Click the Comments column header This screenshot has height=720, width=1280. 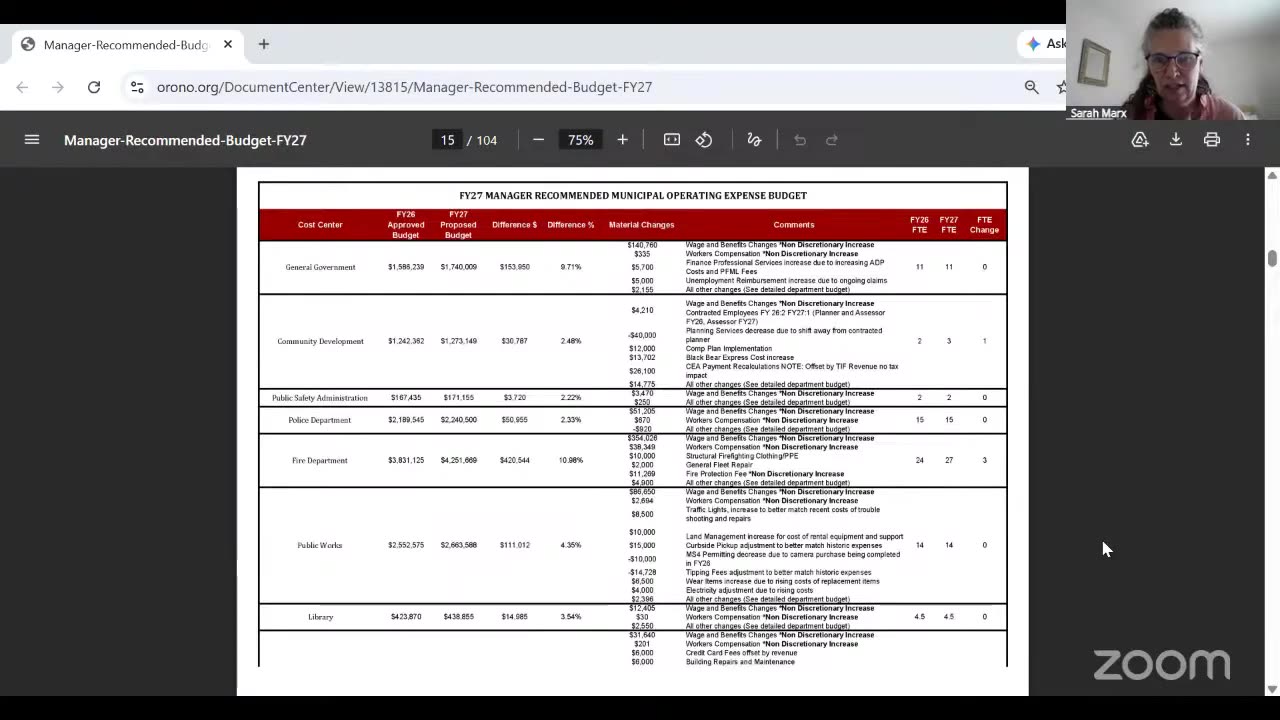[x=794, y=225]
